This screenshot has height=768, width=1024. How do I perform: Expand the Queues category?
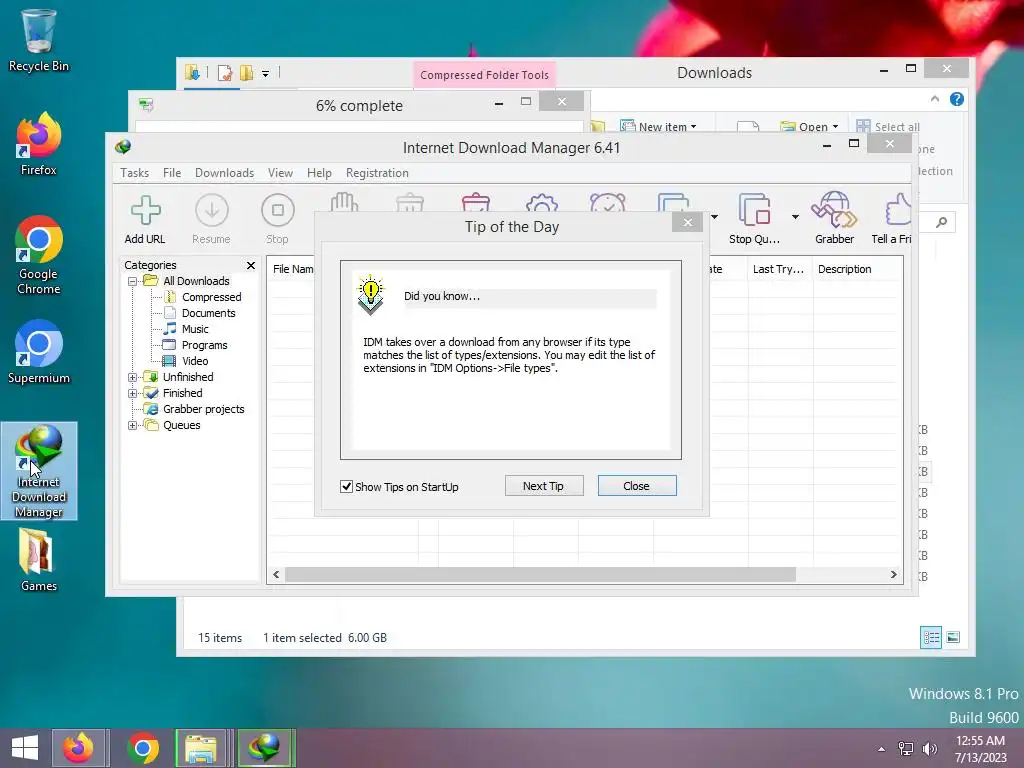coord(133,426)
